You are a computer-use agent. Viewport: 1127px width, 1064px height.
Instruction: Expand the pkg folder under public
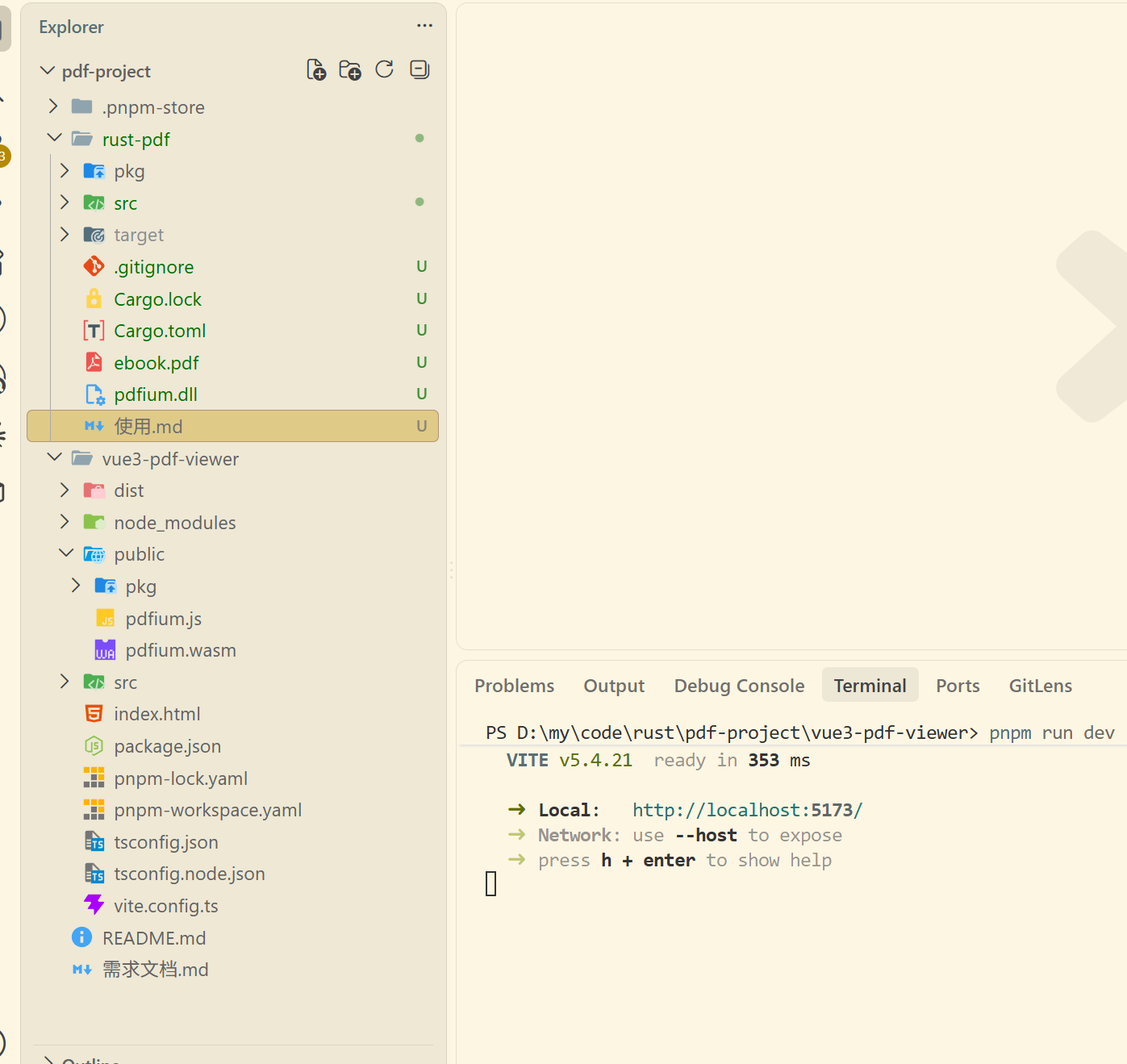pos(77,586)
